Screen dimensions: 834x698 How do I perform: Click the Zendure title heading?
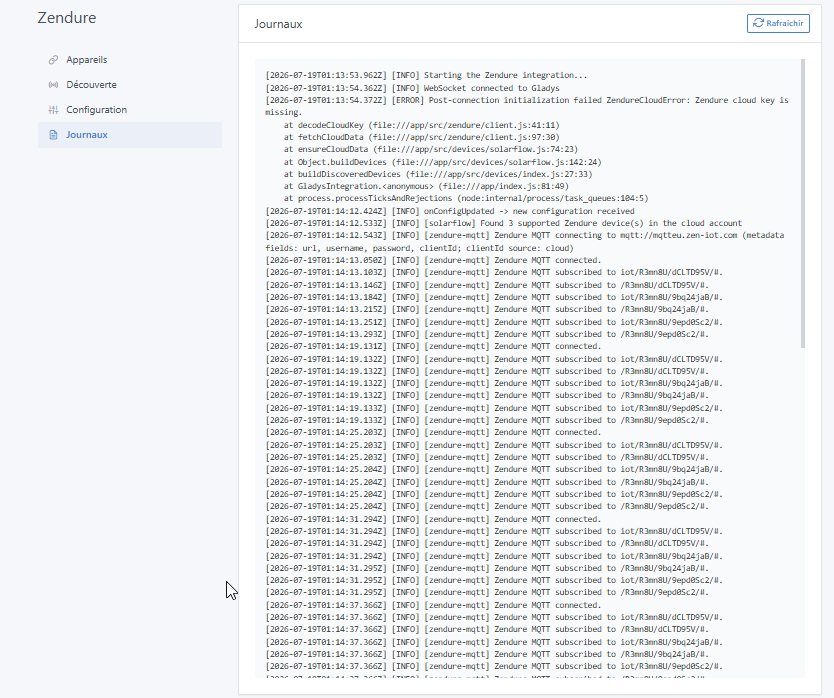point(67,18)
